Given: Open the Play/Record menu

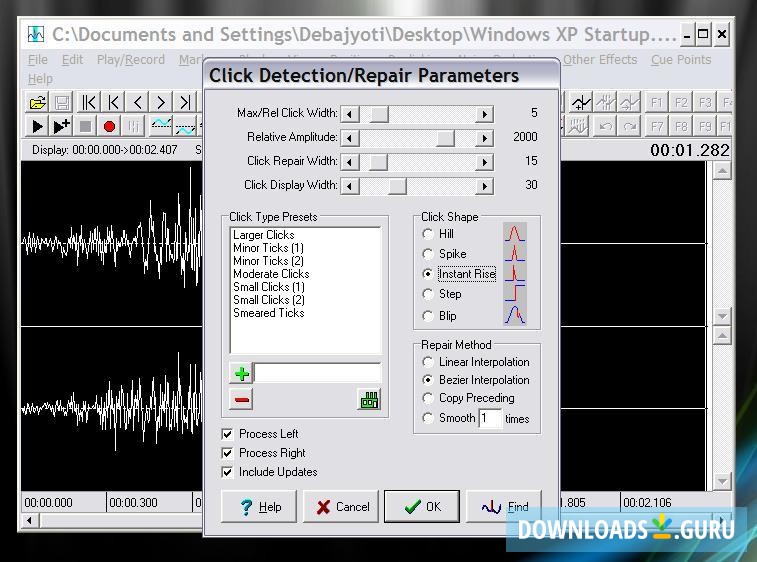Looking at the screenshot, I should click(131, 60).
